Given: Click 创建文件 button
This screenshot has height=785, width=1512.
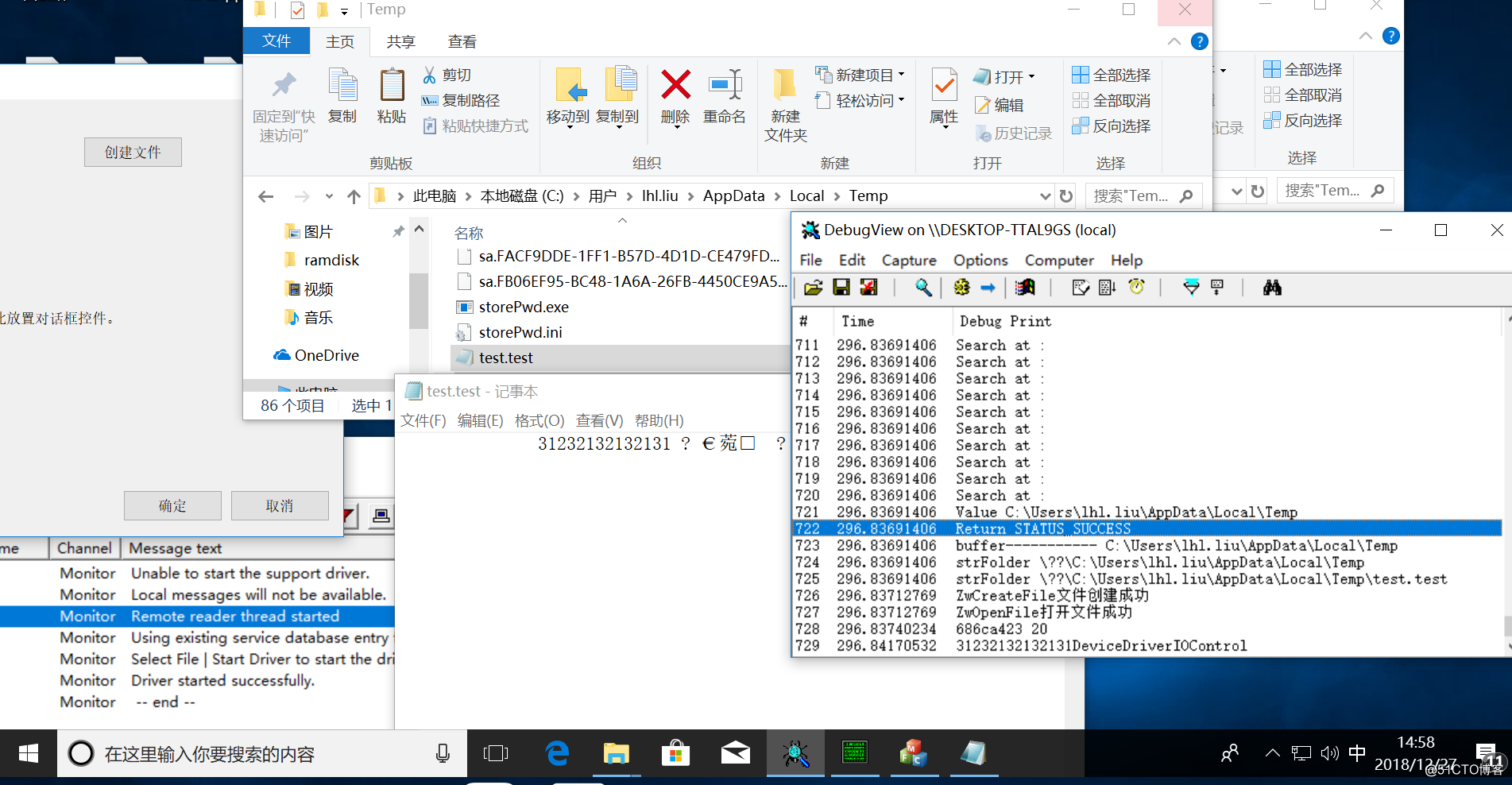Looking at the screenshot, I should [133, 152].
